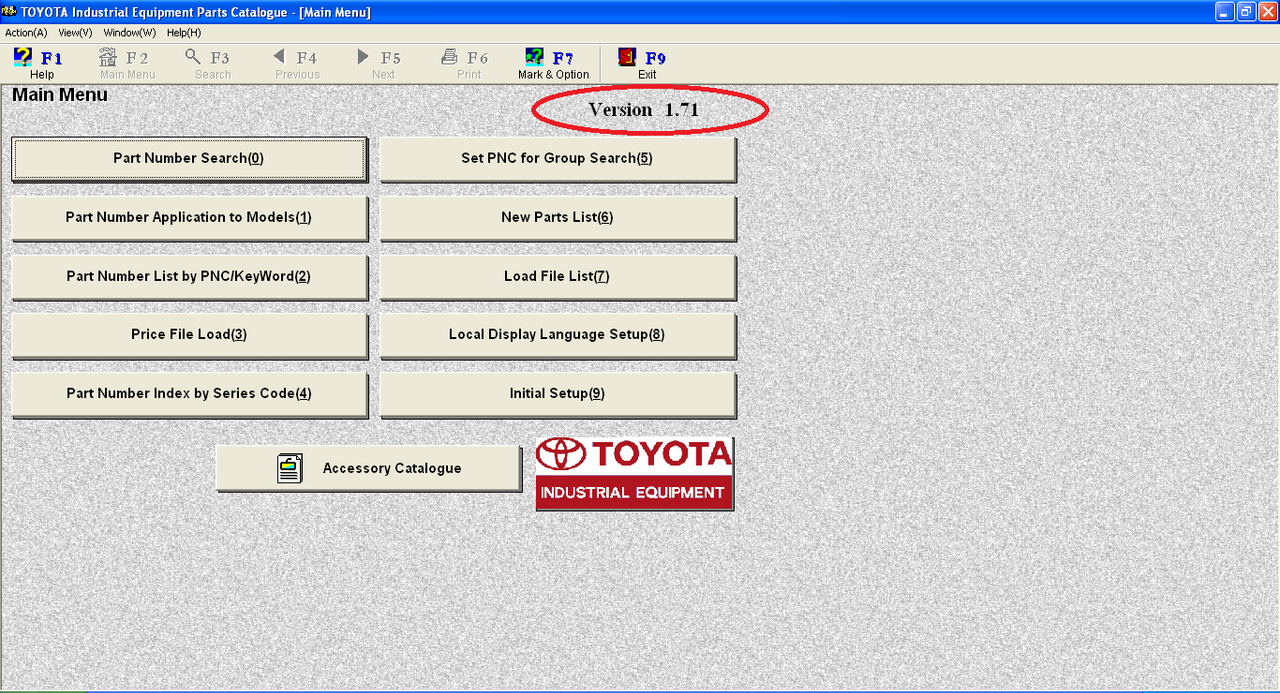Open Initial Setup(9)

pos(557,394)
